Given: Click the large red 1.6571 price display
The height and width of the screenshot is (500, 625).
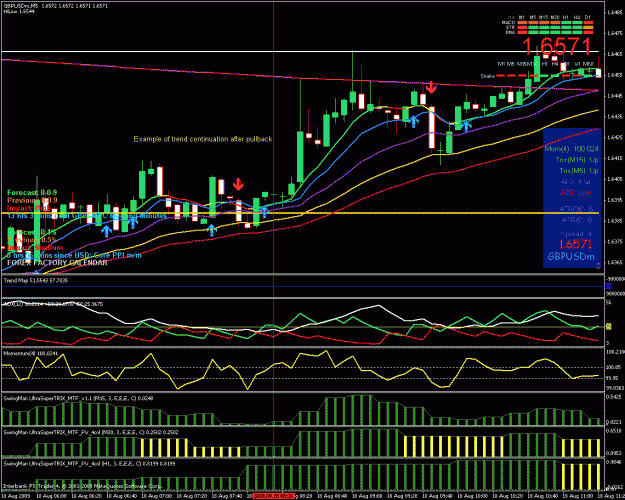Looking at the screenshot, I should pyautogui.click(x=557, y=46).
